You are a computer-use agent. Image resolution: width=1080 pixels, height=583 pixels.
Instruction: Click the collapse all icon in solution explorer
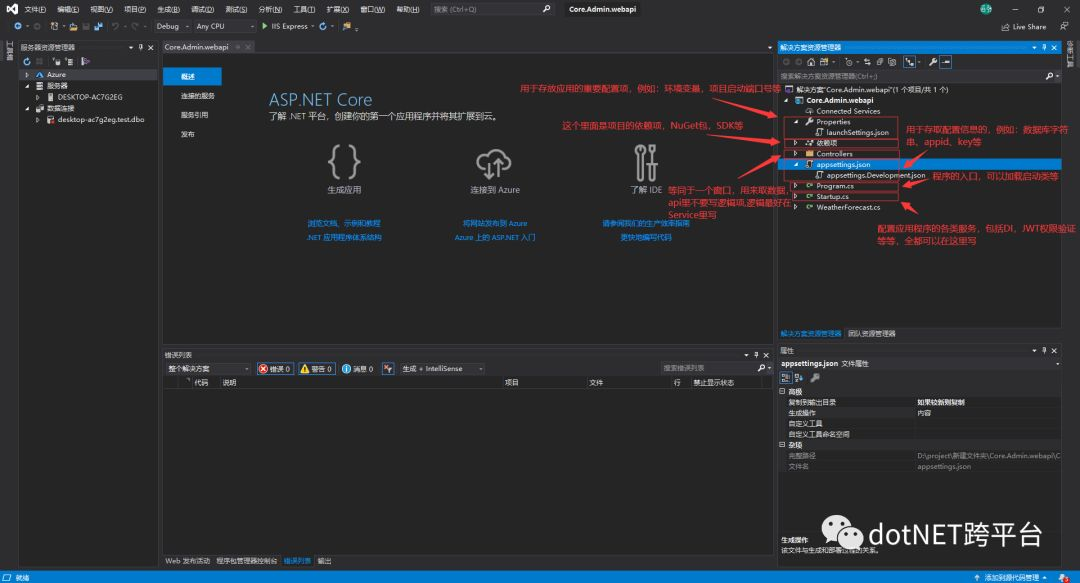click(880, 62)
